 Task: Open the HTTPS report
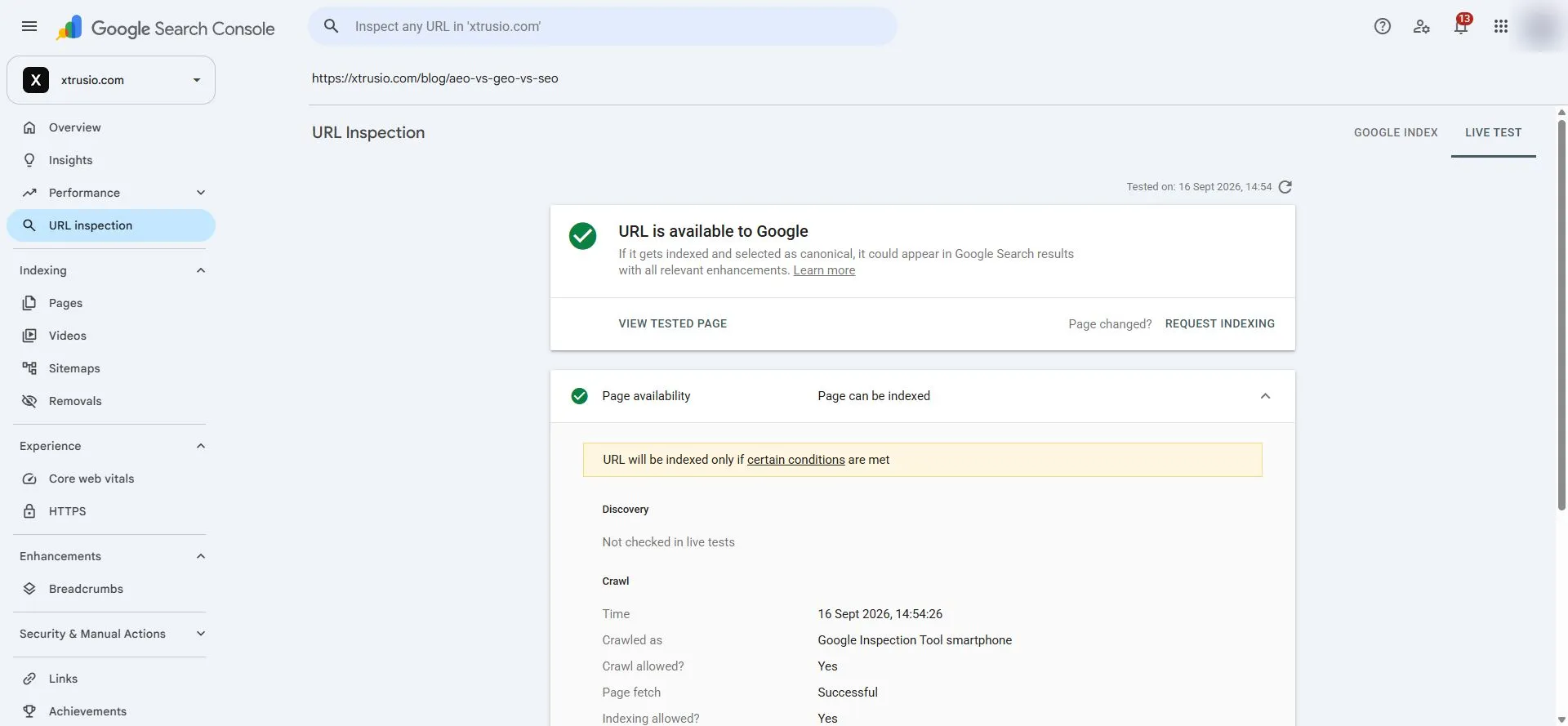coord(111,511)
